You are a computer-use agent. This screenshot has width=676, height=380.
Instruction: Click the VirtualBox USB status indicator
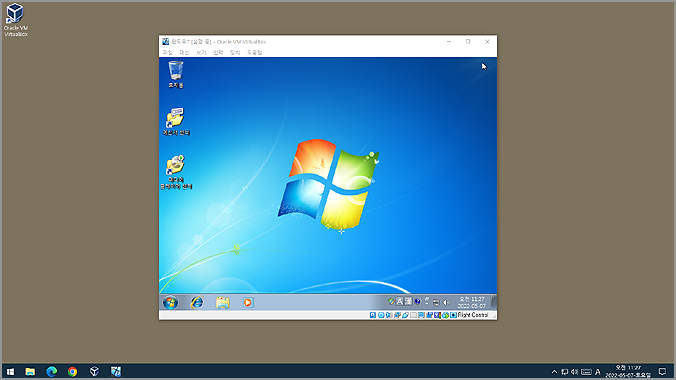click(x=405, y=315)
